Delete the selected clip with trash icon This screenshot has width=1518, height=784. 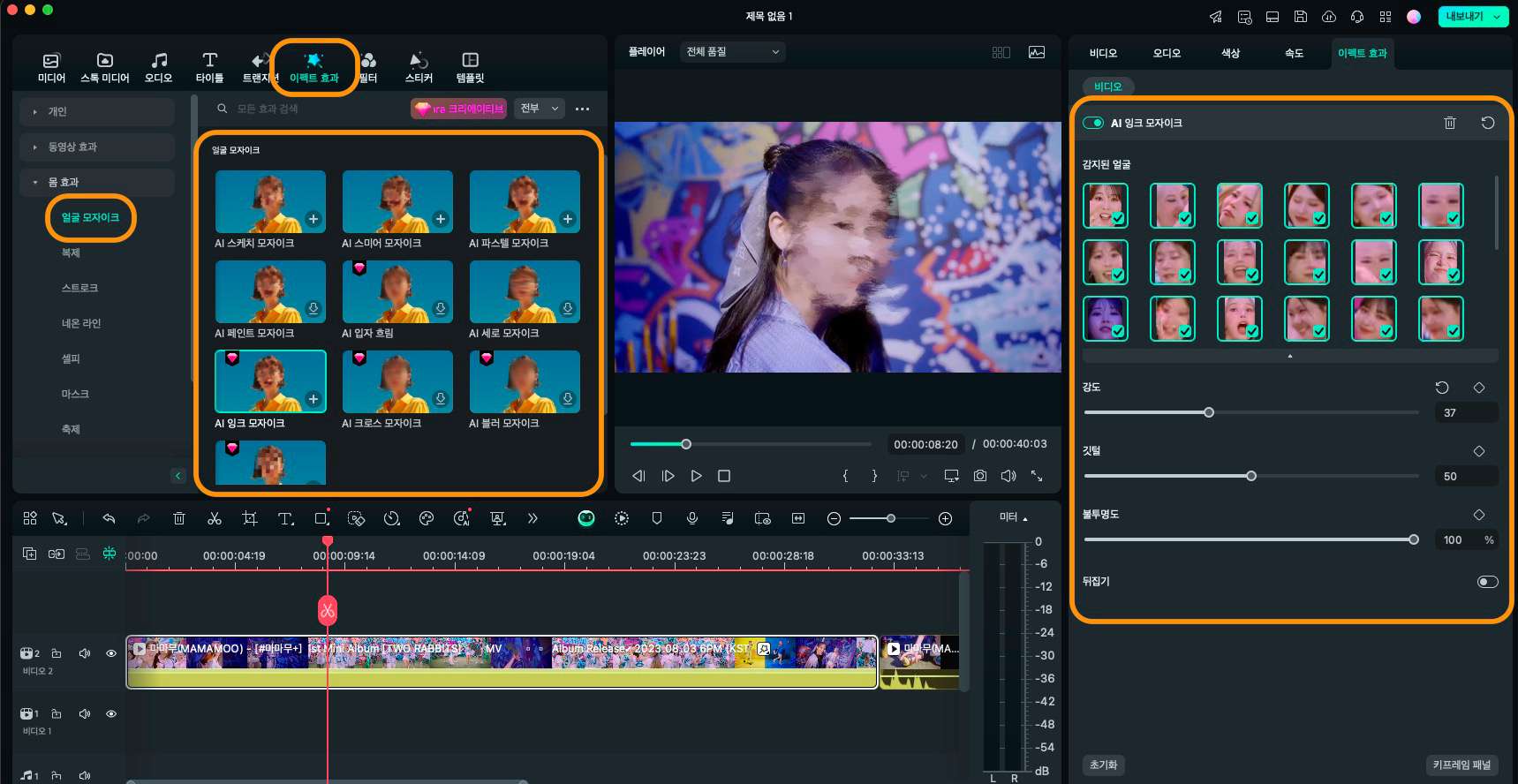[179, 518]
